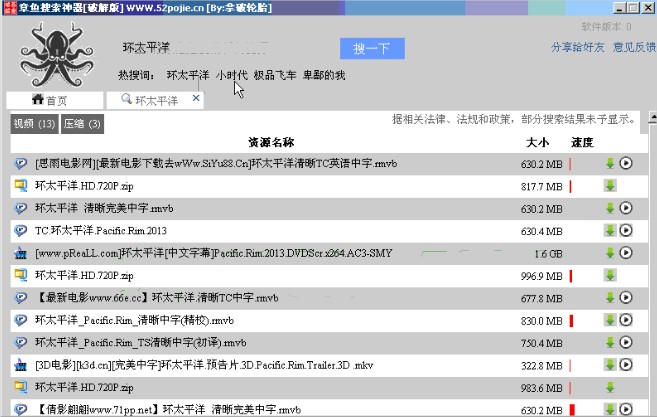This screenshot has width=657, height=417.
Task: Play the TS清晰中字(初译).rmvb video
Action: click(x=626, y=342)
